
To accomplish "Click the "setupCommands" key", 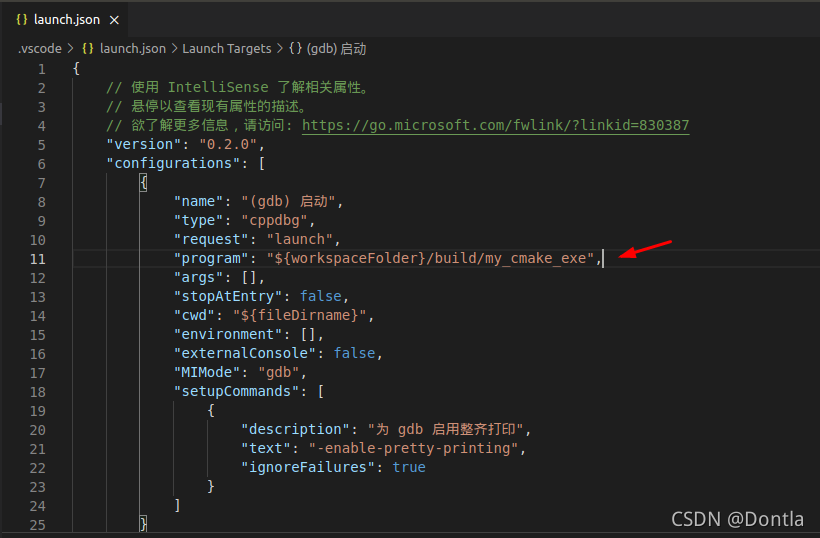I will tap(236, 391).
